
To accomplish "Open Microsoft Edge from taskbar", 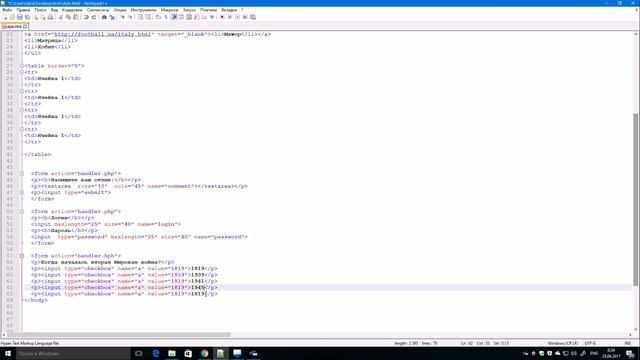I will coord(156,353).
